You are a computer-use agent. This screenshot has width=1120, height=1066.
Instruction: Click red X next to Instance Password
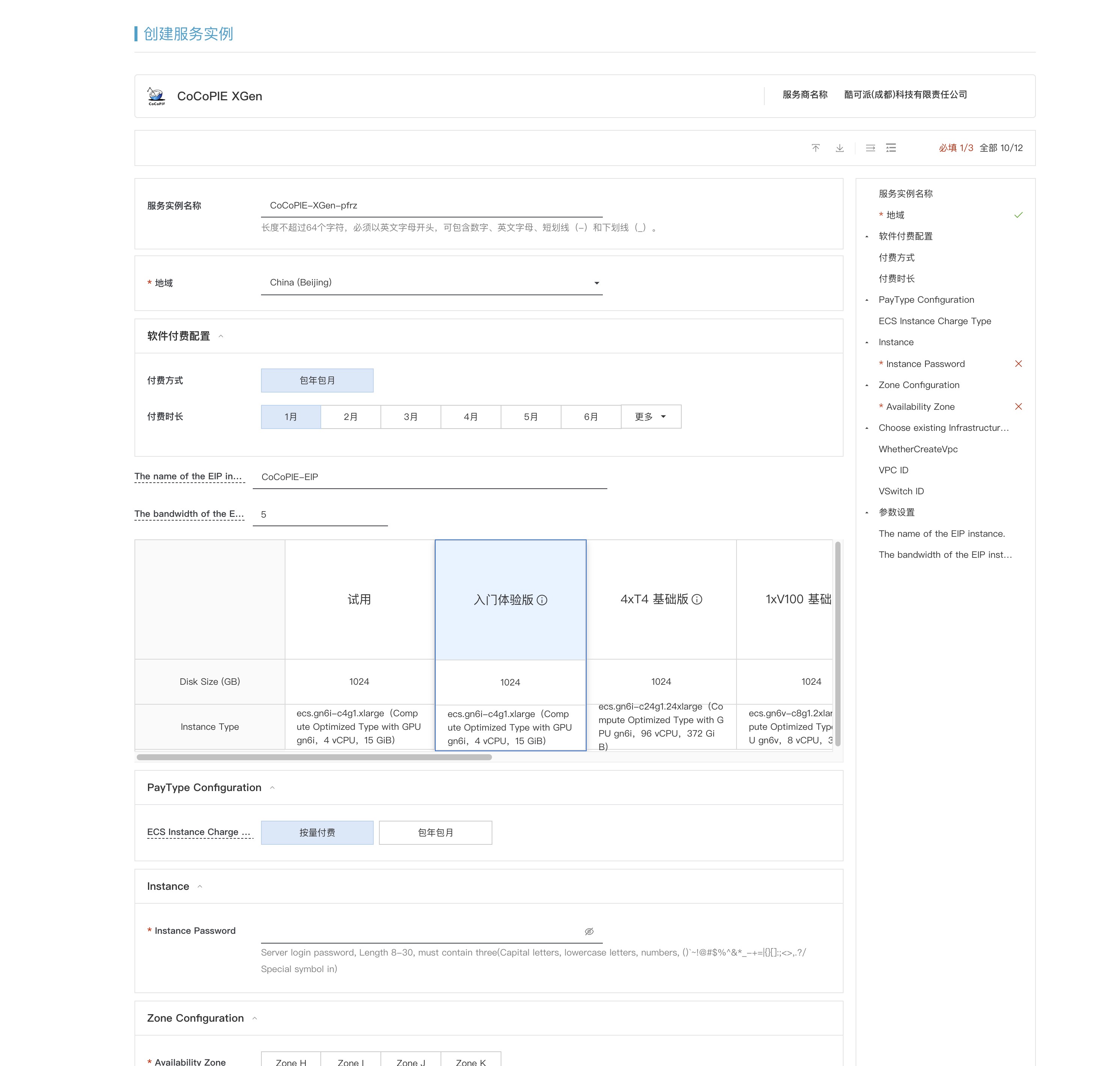click(x=1018, y=364)
